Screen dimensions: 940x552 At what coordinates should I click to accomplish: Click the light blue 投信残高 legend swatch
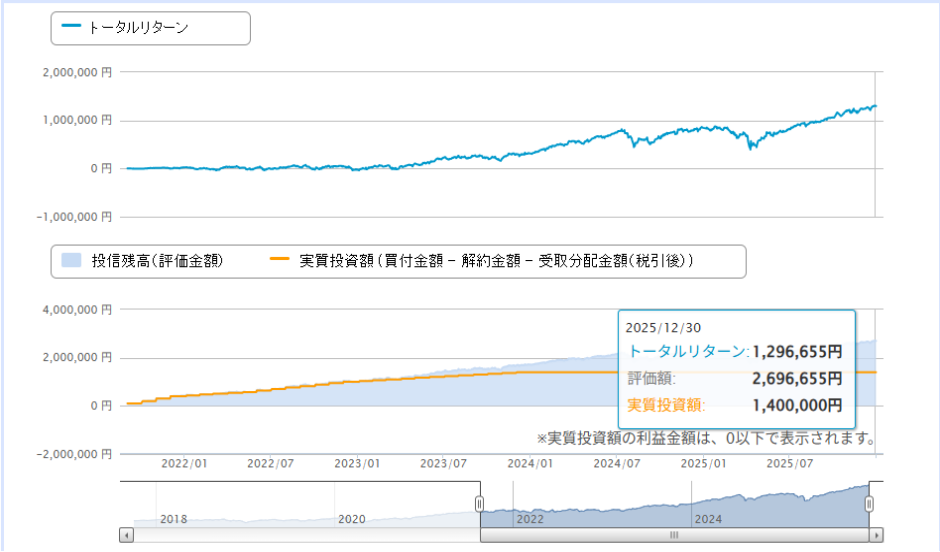point(71,261)
